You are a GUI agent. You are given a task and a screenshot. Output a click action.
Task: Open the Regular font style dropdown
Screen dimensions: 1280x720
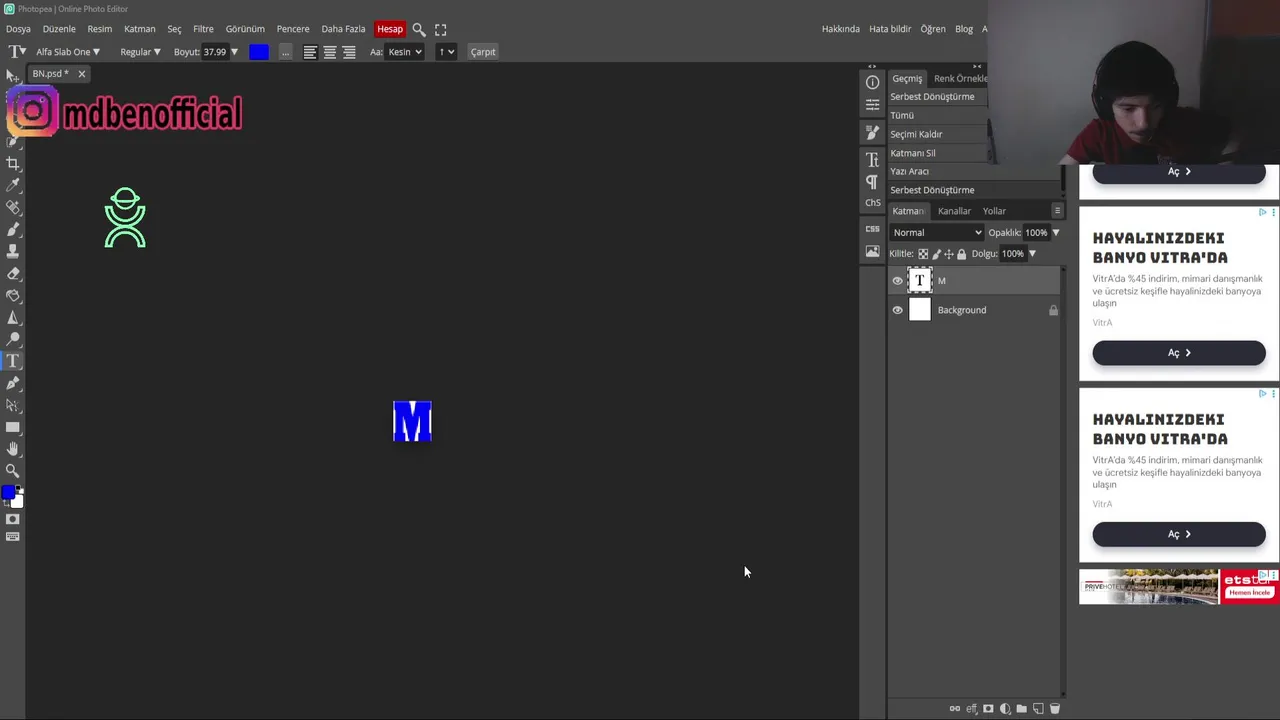(140, 52)
